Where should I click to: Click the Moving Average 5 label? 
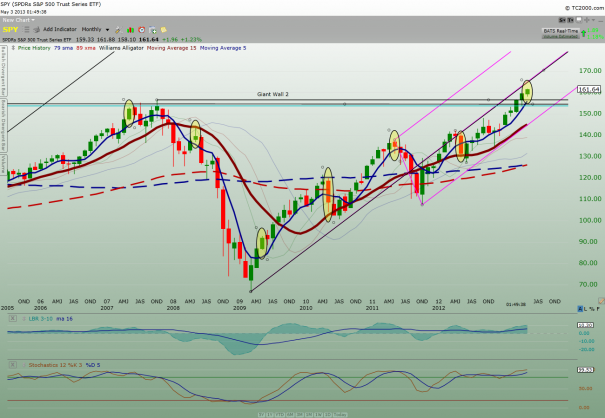pyautogui.click(x=223, y=48)
